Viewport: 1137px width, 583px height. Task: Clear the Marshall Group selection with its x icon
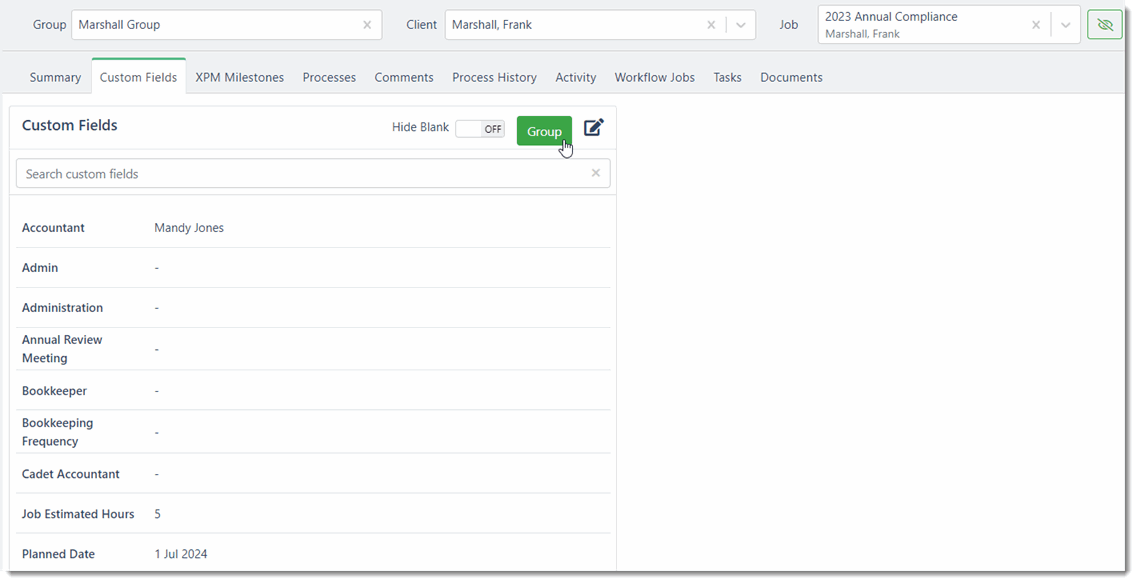[x=367, y=24]
